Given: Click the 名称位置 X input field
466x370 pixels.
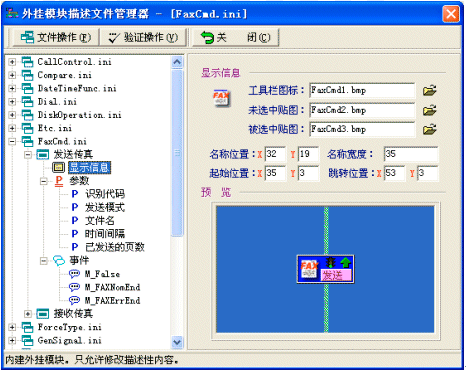Looking at the screenshot, I should [275, 154].
